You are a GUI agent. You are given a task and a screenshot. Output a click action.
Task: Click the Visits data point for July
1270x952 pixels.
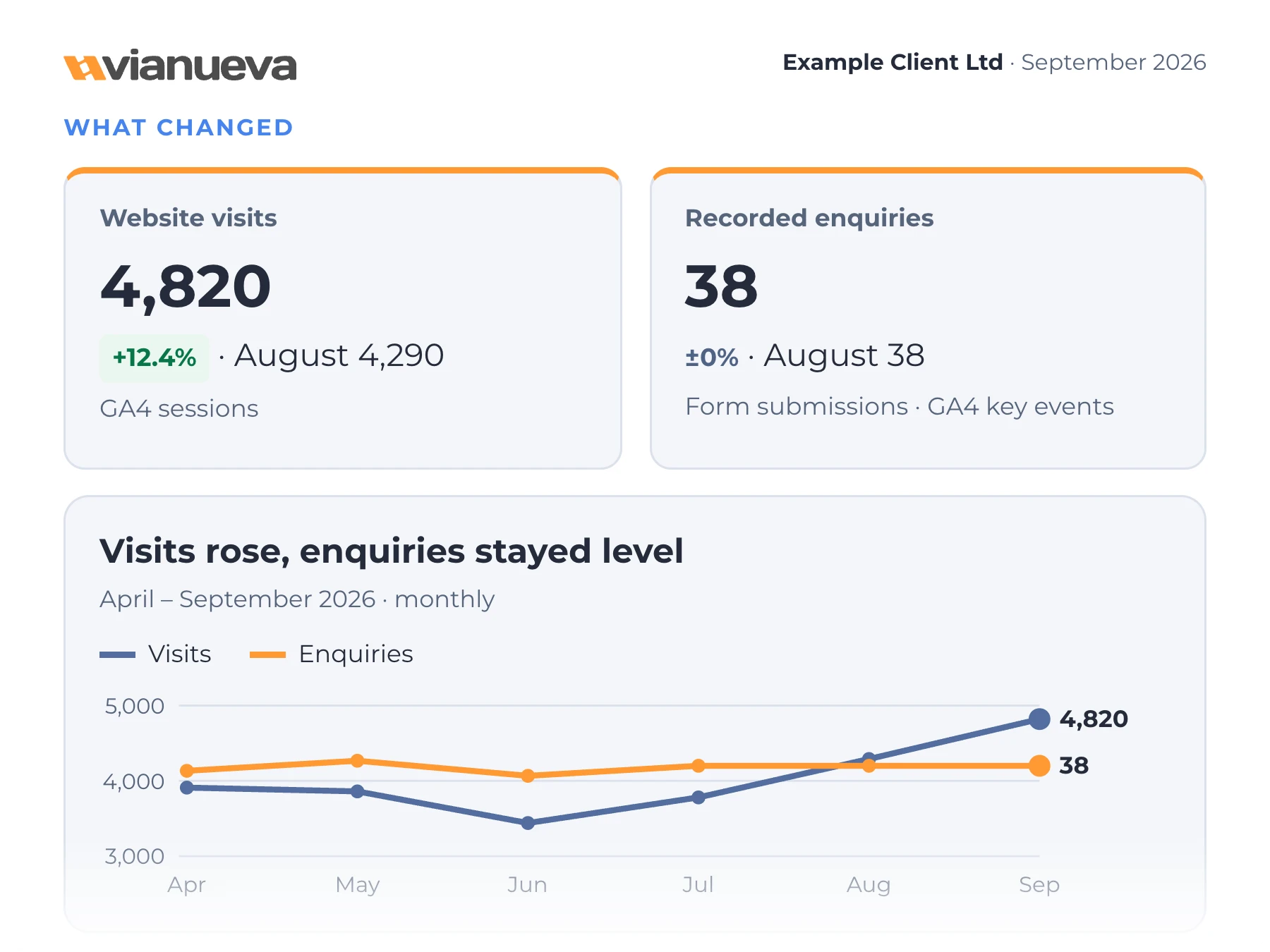coord(698,798)
